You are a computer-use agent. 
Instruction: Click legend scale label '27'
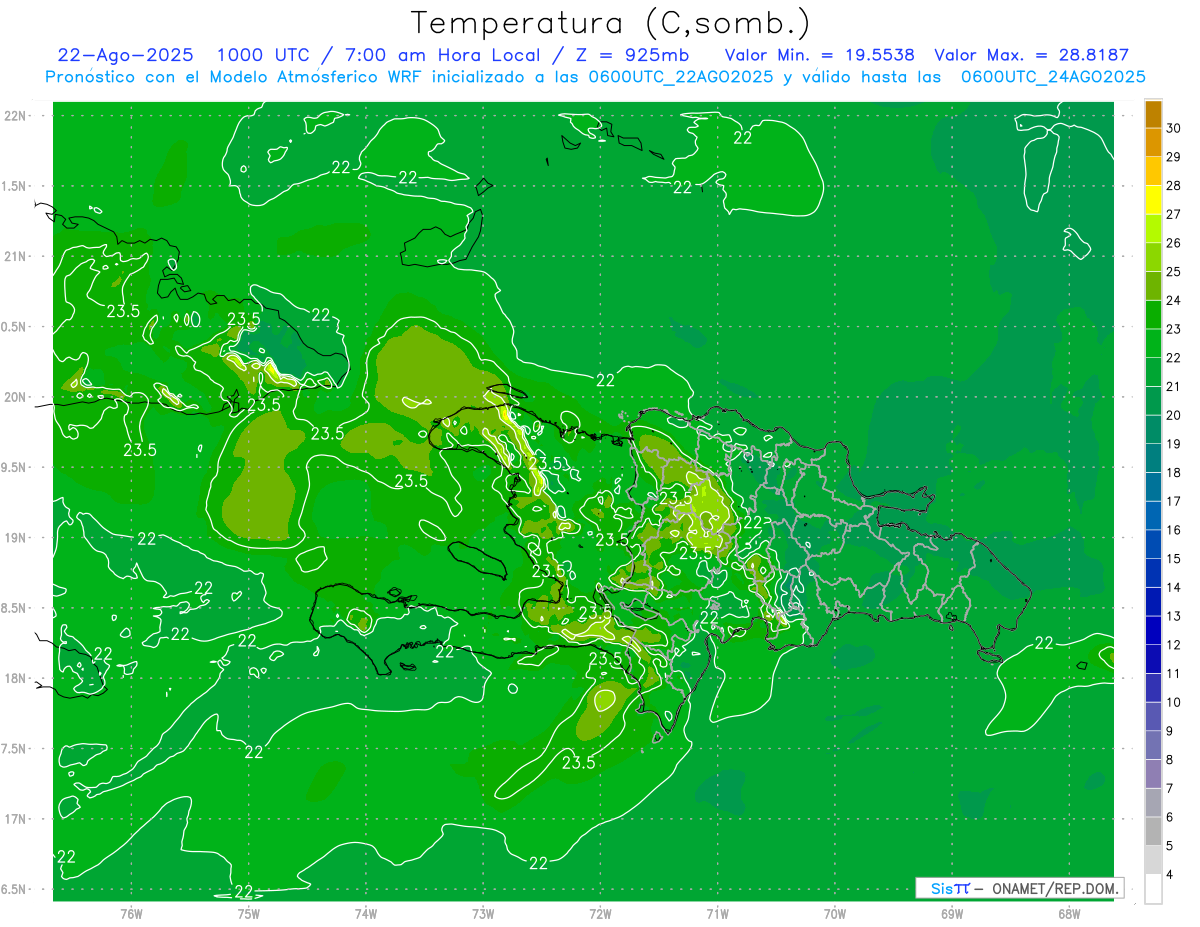tap(1174, 214)
